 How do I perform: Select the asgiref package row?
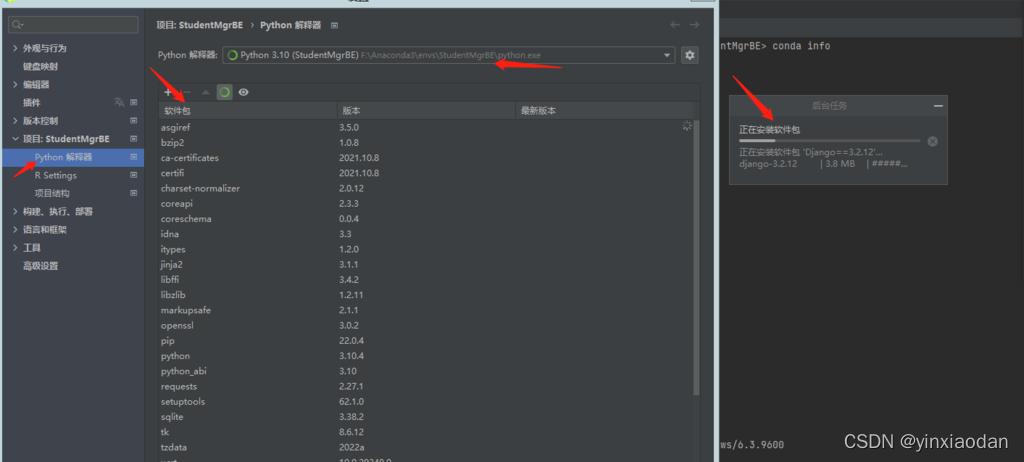point(426,127)
